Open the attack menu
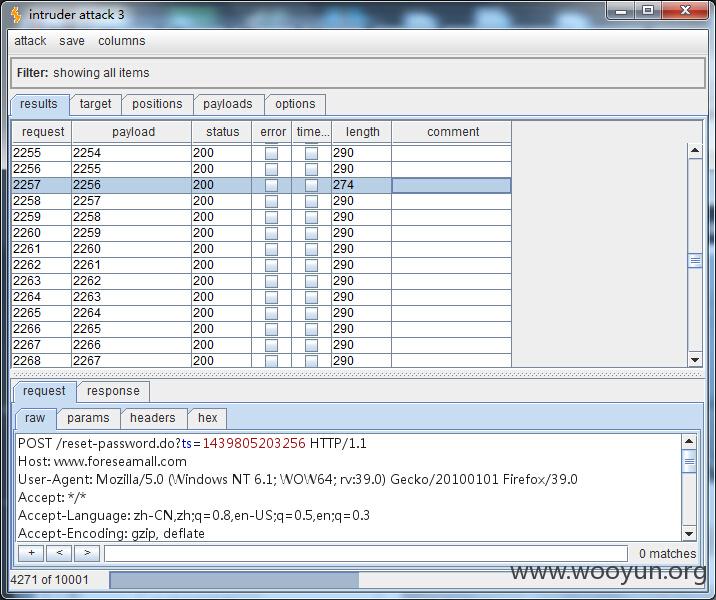 pyautogui.click(x=30, y=41)
